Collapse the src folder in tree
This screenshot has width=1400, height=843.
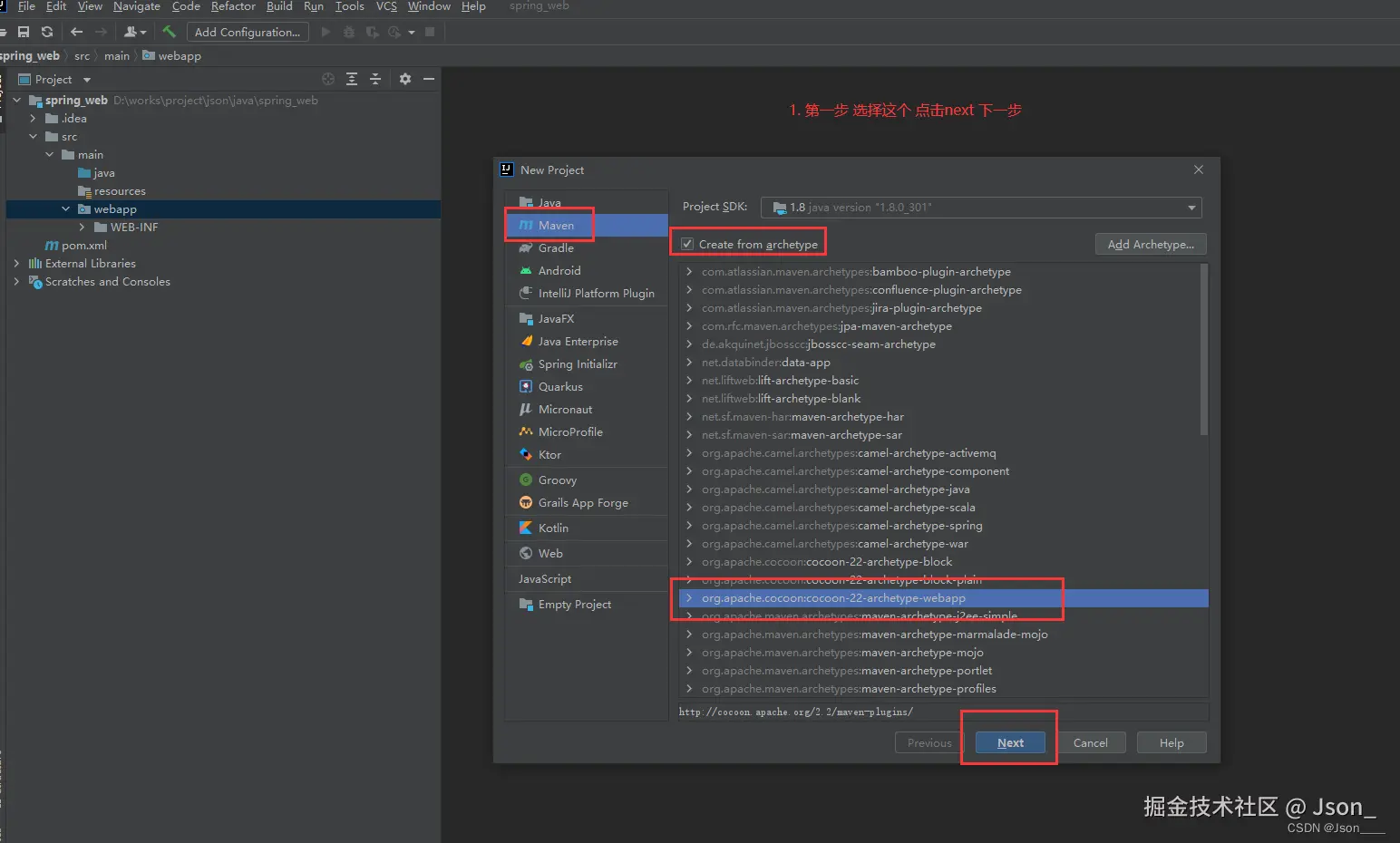33,136
